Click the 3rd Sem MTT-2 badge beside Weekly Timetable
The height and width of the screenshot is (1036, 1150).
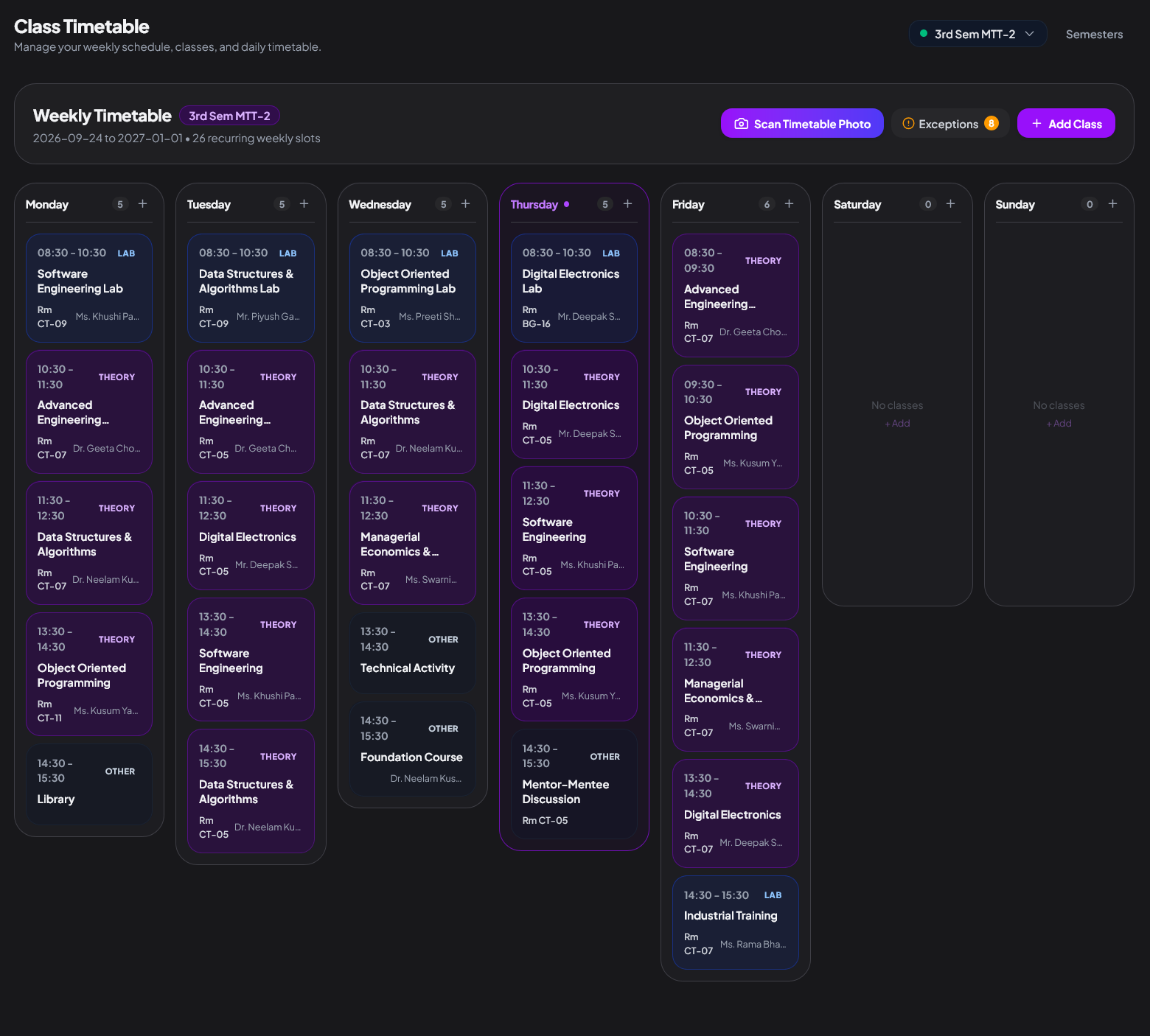click(x=229, y=116)
